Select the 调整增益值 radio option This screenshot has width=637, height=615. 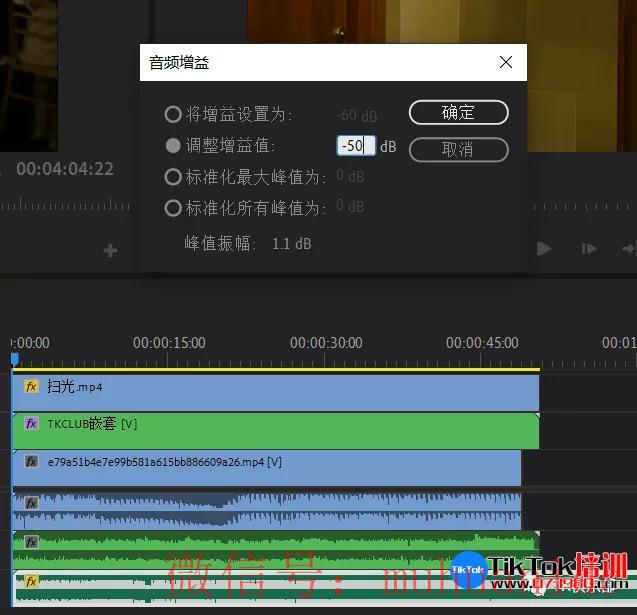point(173,146)
